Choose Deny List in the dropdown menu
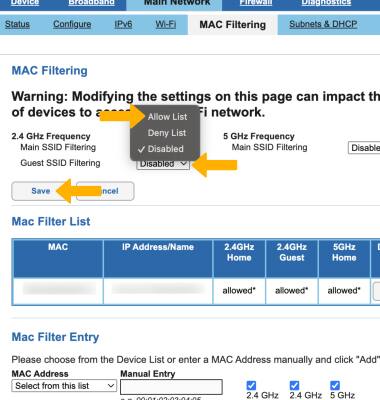380x400 pixels. pos(167,133)
